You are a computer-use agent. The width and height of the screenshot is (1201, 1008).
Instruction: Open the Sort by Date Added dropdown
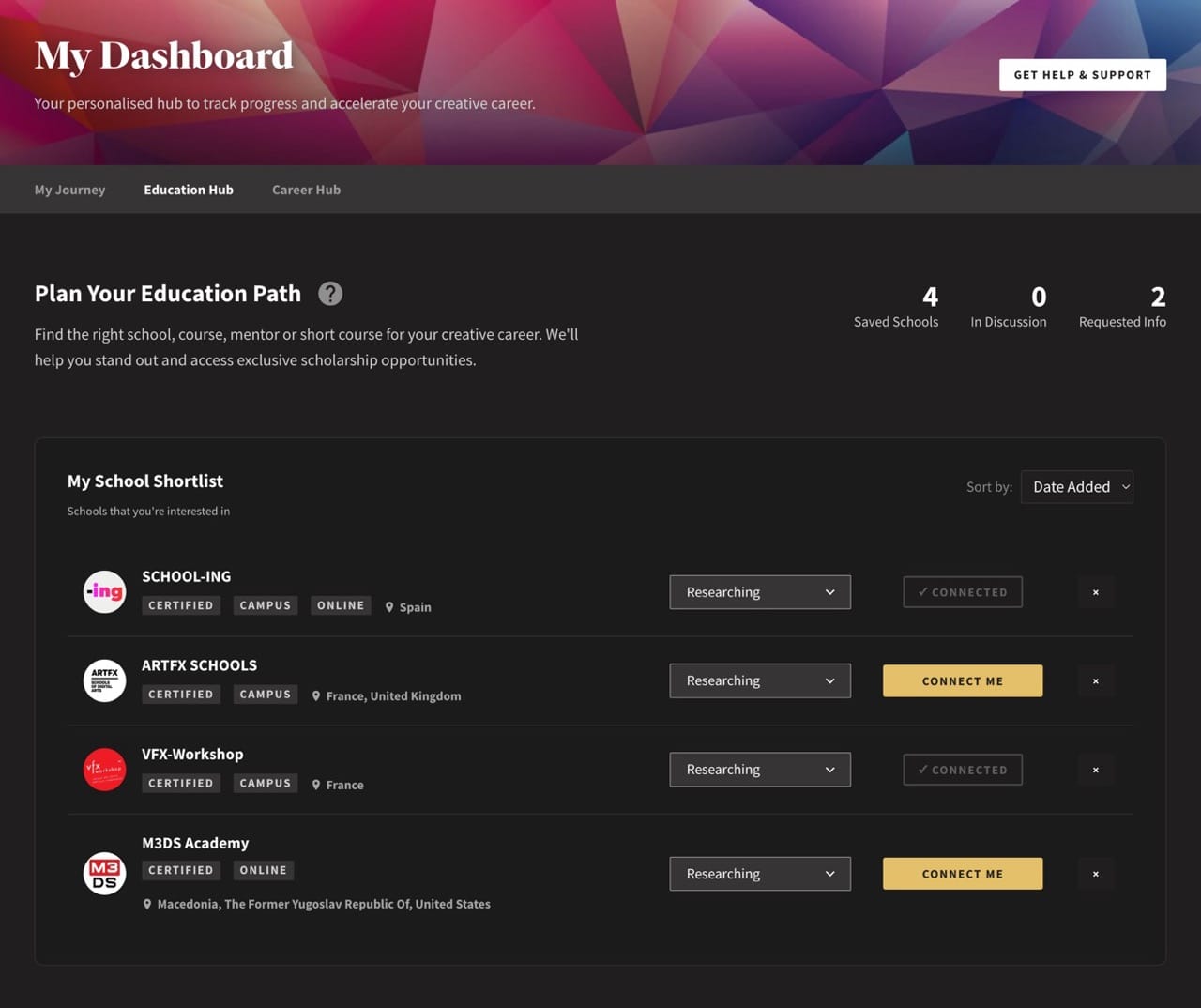[1077, 487]
